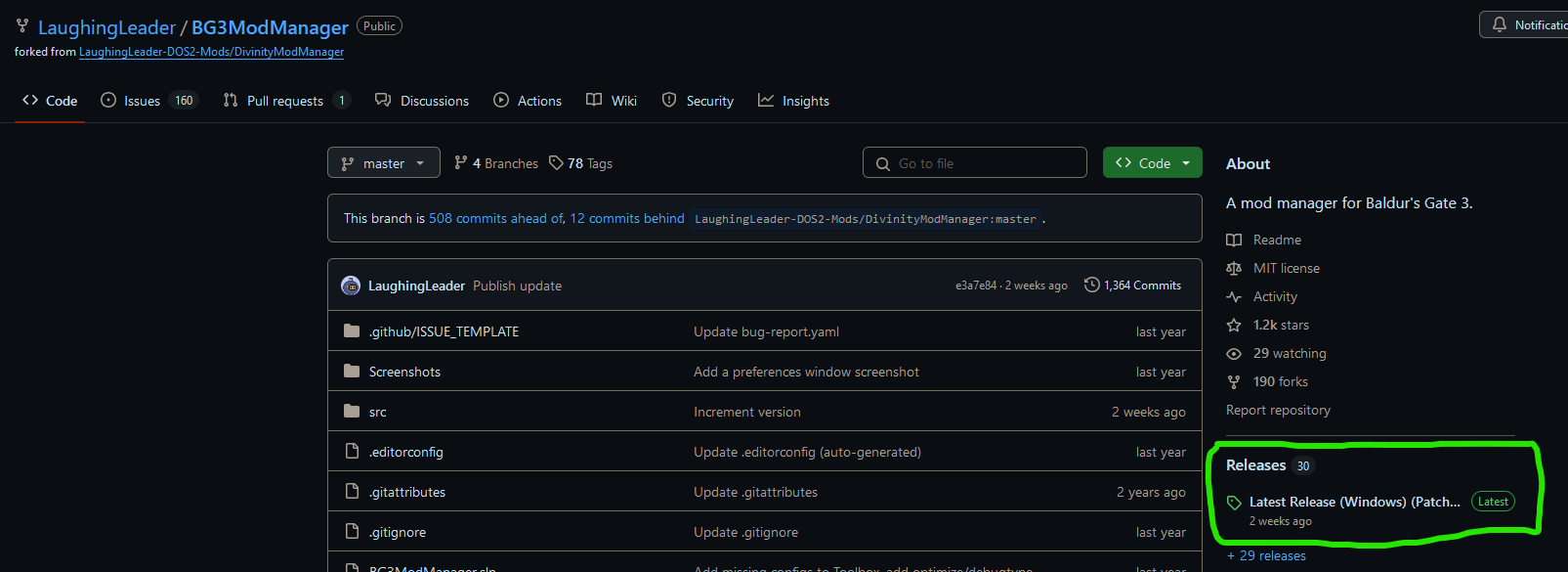Viewport: 1568px width, 572px height.
Task: Open the .gitignore file
Action: tap(398, 532)
